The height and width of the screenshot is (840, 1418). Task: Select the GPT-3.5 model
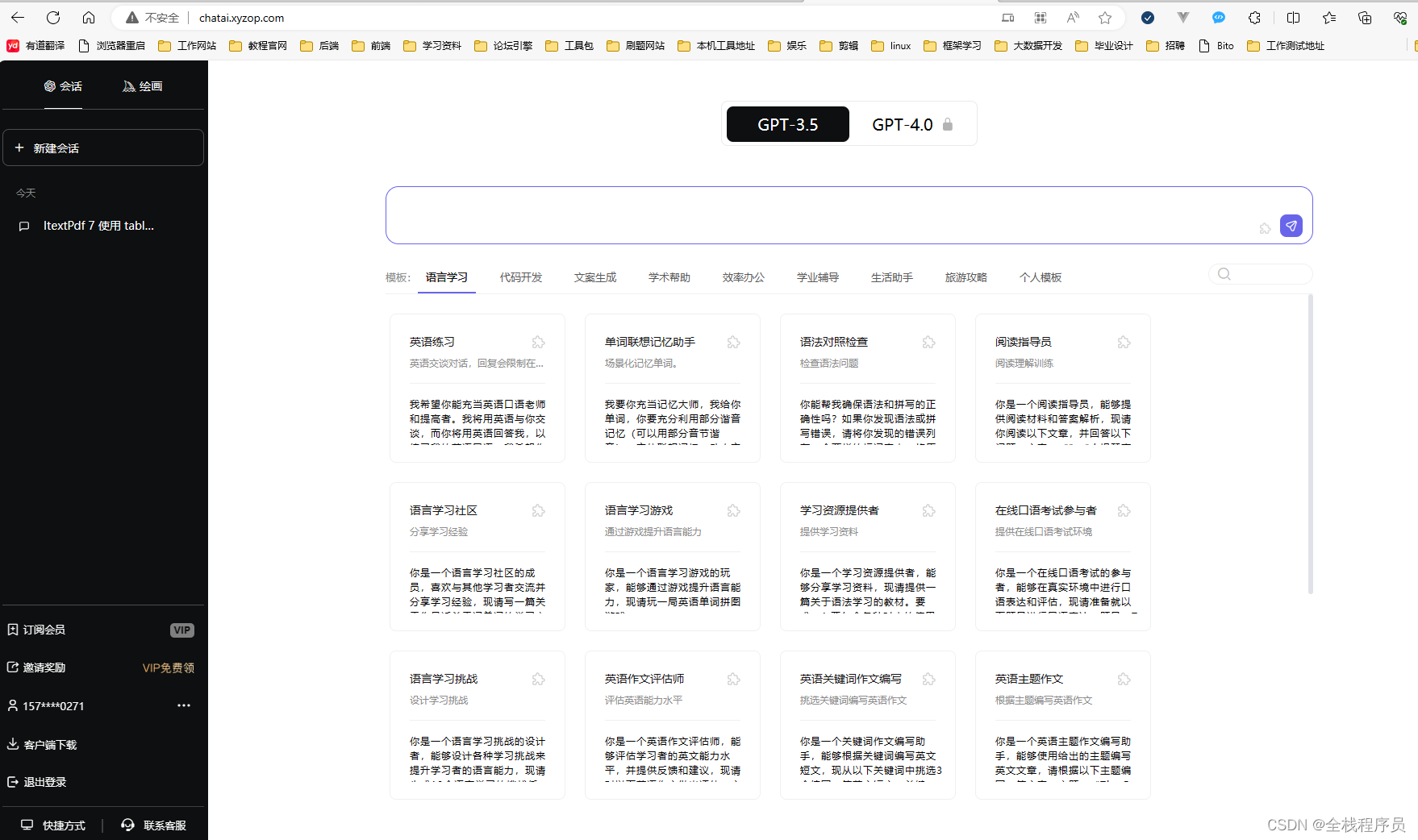pos(788,124)
